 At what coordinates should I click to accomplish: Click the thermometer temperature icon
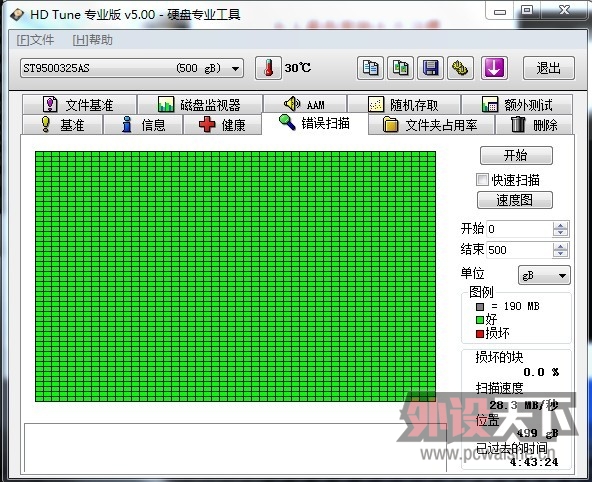click(x=268, y=68)
